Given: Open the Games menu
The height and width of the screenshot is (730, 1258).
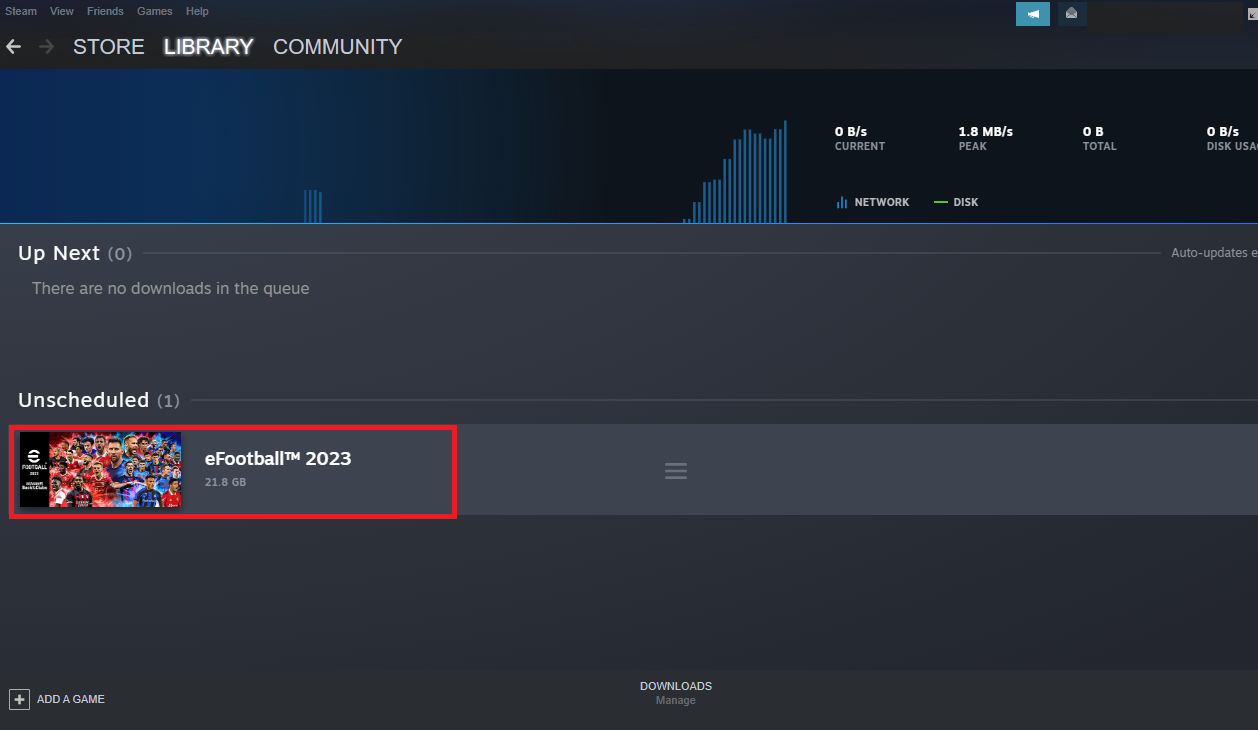Looking at the screenshot, I should pos(154,11).
